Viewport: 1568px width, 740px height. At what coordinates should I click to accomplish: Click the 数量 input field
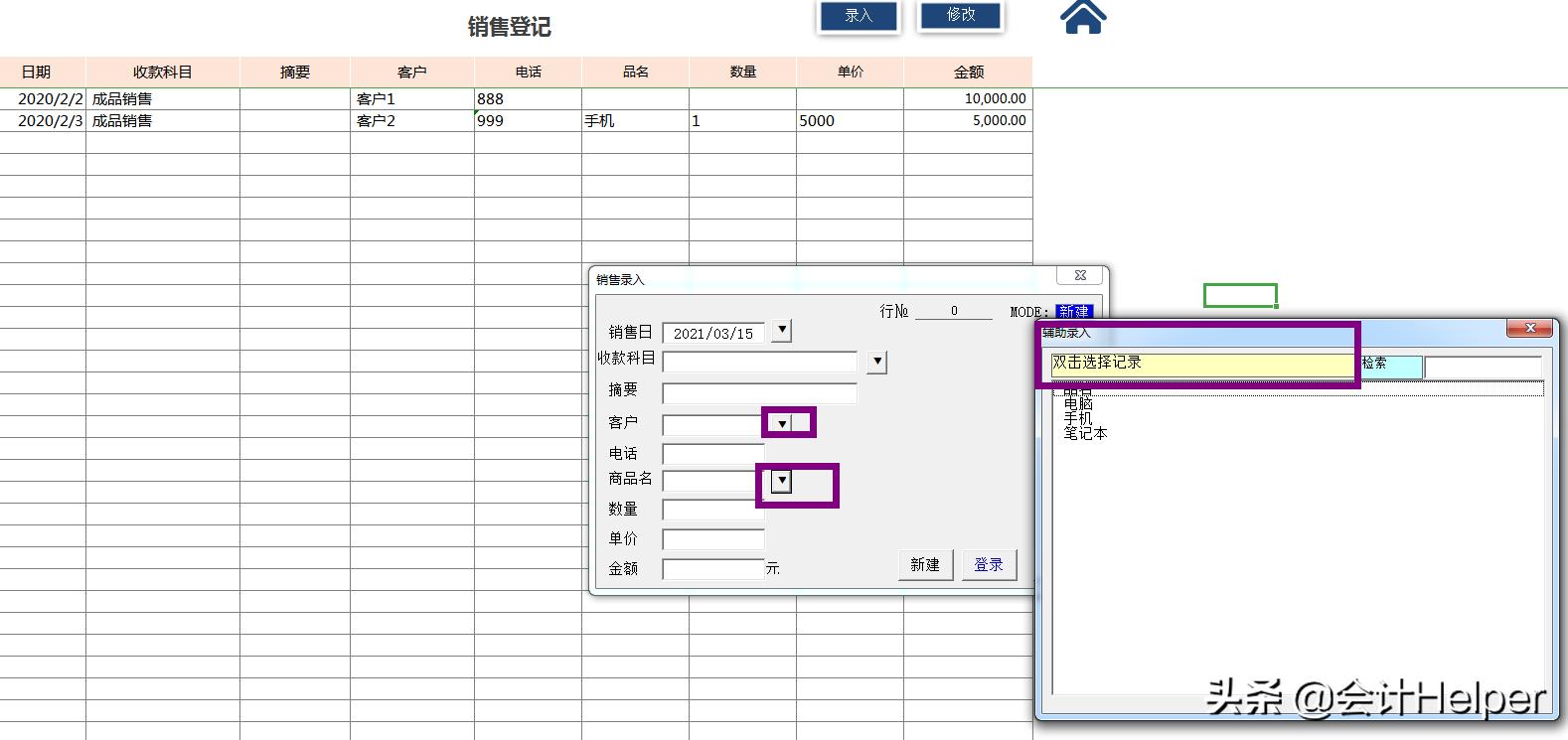(x=713, y=511)
